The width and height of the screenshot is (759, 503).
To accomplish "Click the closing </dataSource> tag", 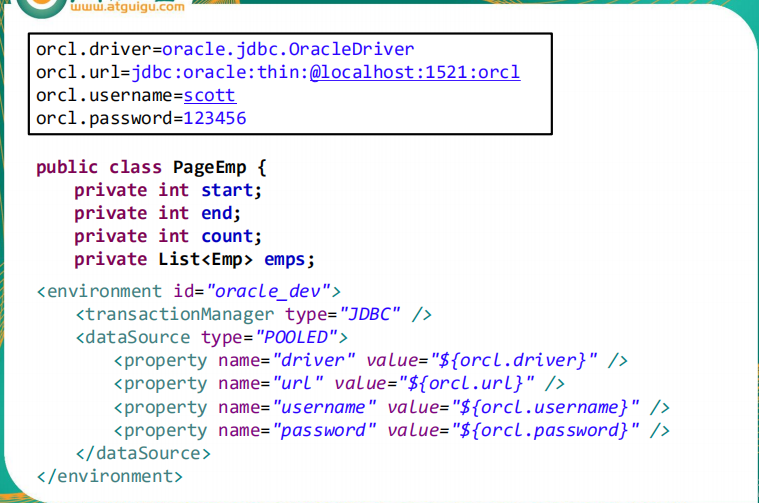I will point(143,454).
